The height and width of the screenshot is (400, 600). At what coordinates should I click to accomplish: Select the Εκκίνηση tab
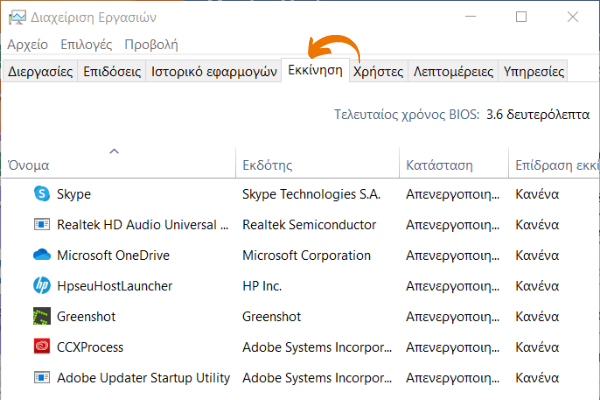(x=315, y=70)
